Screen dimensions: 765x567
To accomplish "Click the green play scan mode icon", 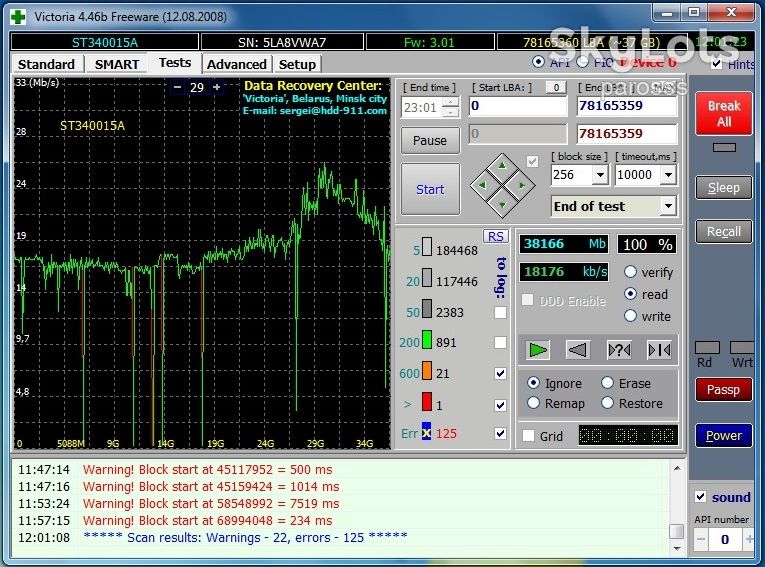I will tap(538, 350).
